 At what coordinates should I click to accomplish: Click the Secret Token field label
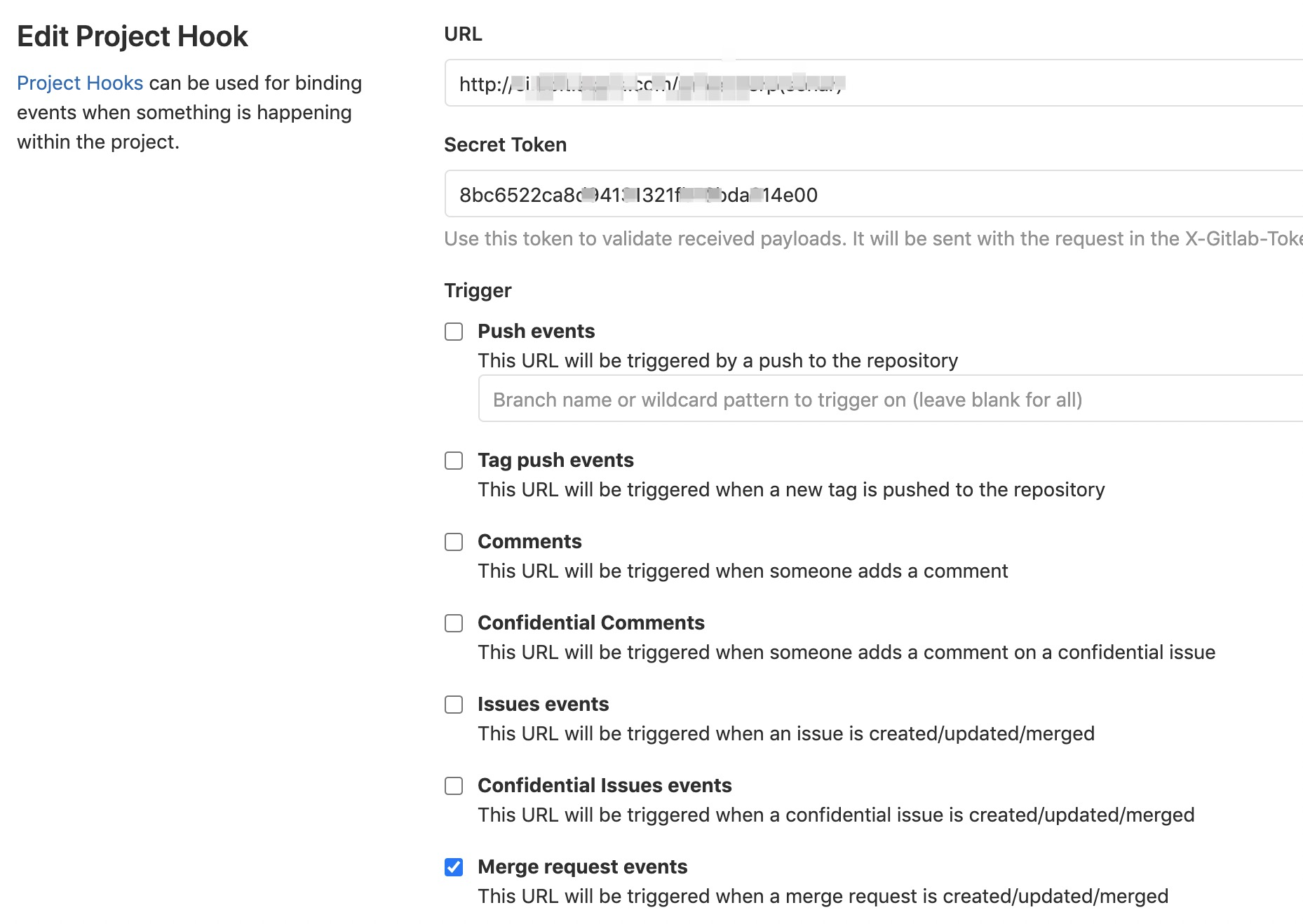coord(505,144)
